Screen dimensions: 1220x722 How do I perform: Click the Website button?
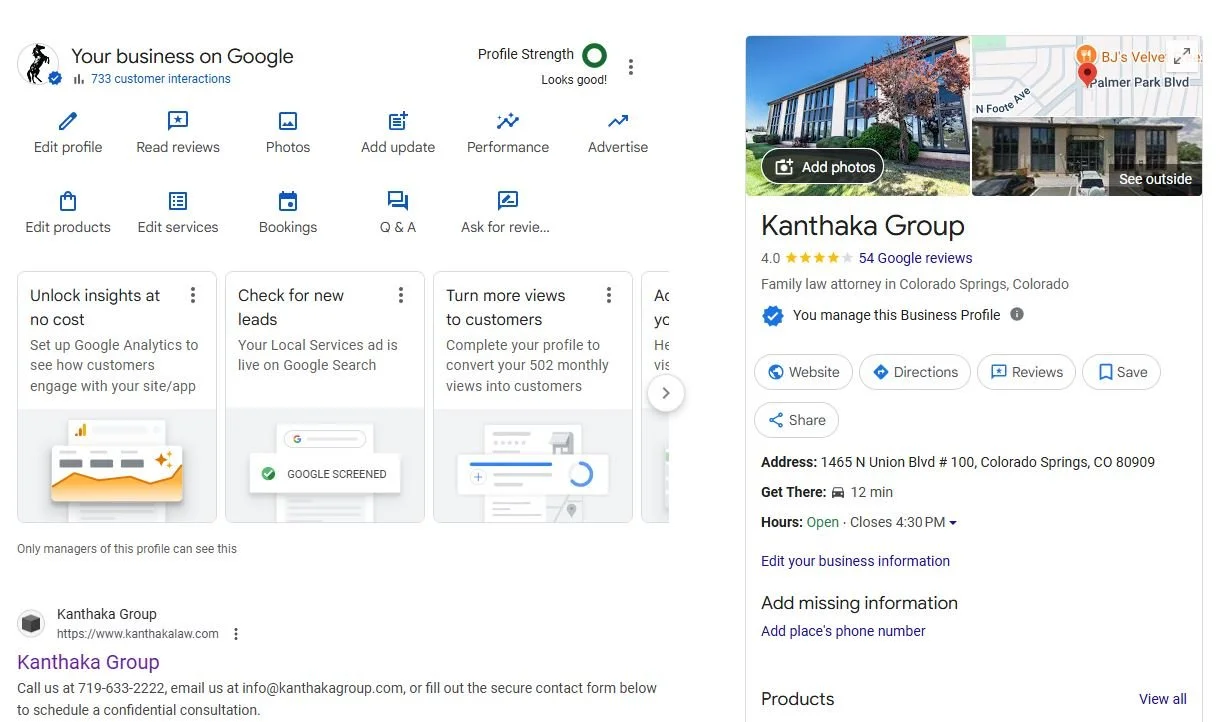tap(804, 372)
